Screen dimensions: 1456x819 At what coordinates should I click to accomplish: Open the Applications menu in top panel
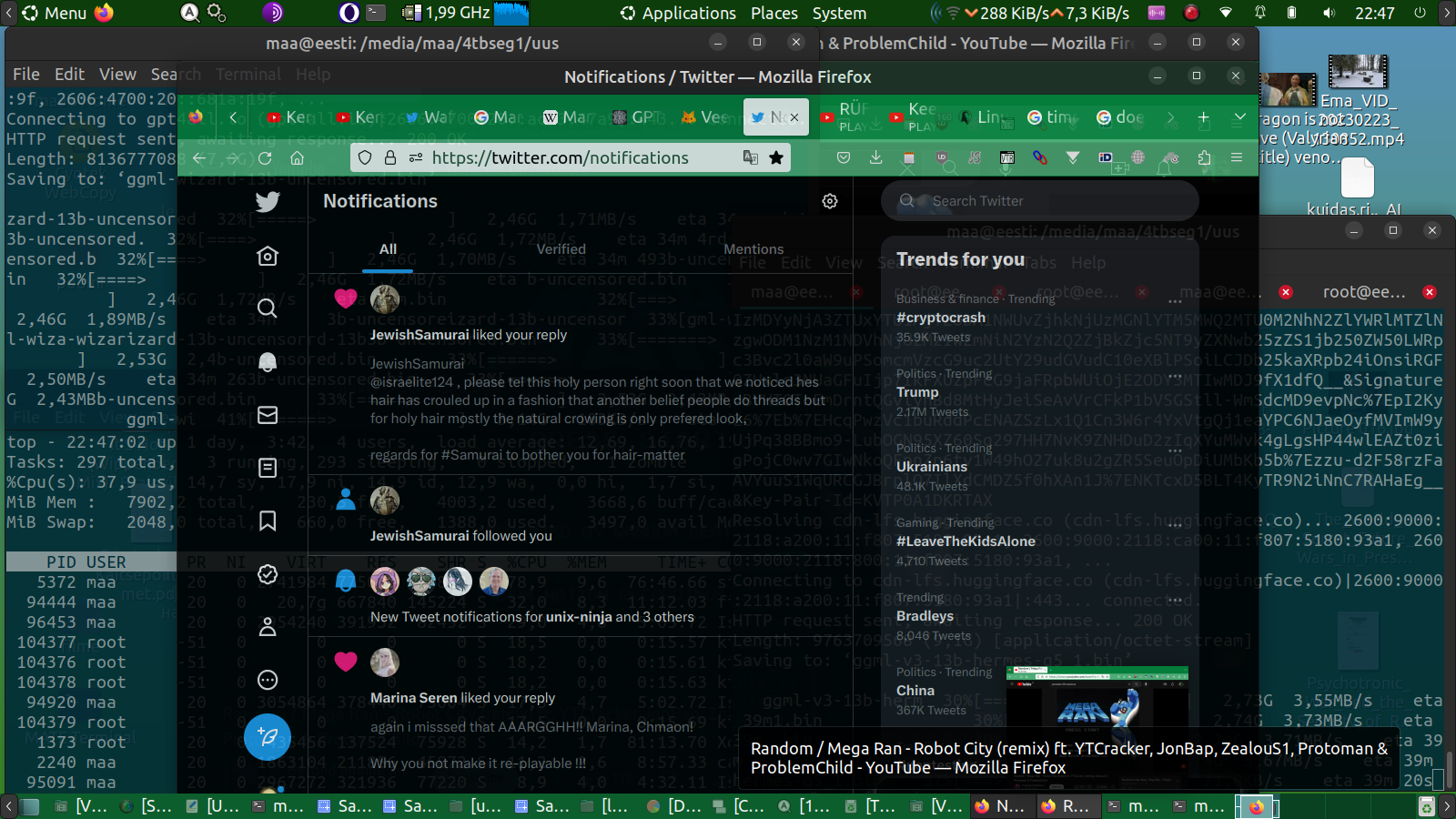click(678, 13)
